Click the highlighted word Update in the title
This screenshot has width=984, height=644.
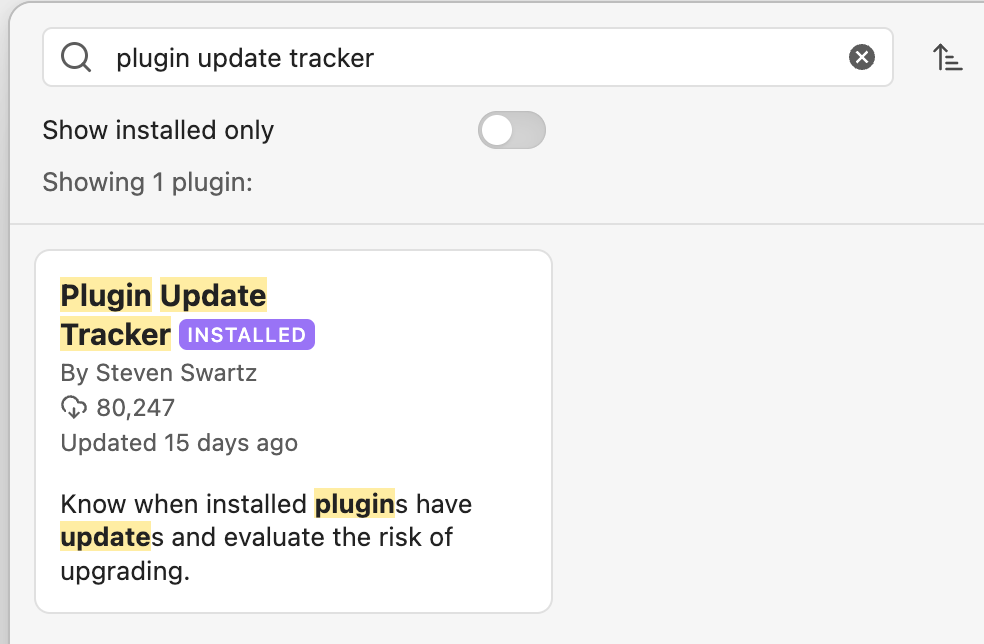213,296
